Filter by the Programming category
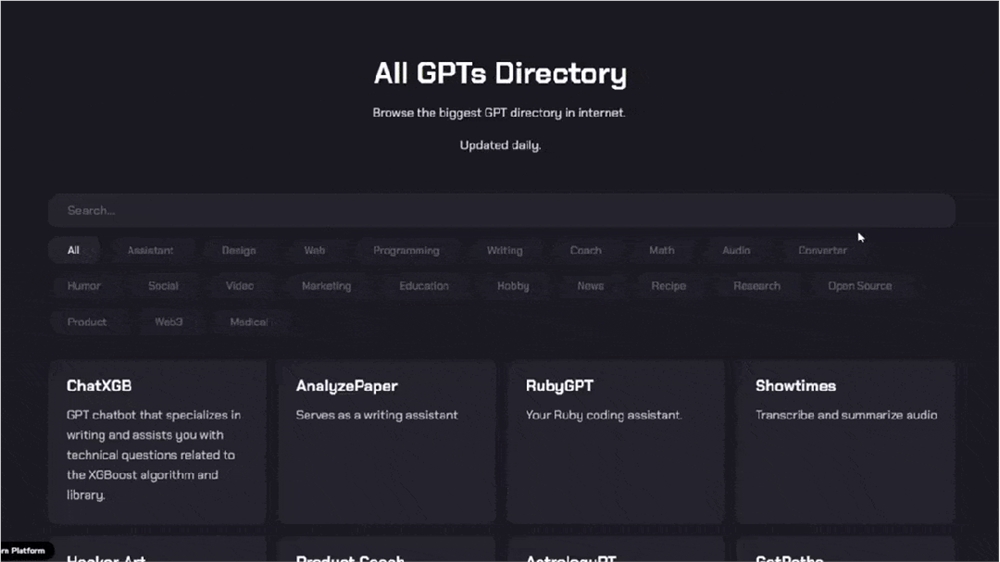Image resolution: width=1000 pixels, height=562 pixels. coord(406,250)
